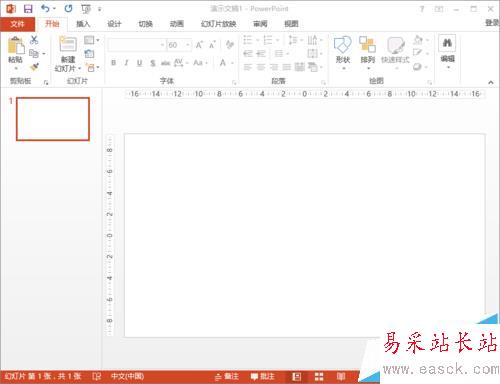Toggle Center paragraph alignment

point(261,67)
